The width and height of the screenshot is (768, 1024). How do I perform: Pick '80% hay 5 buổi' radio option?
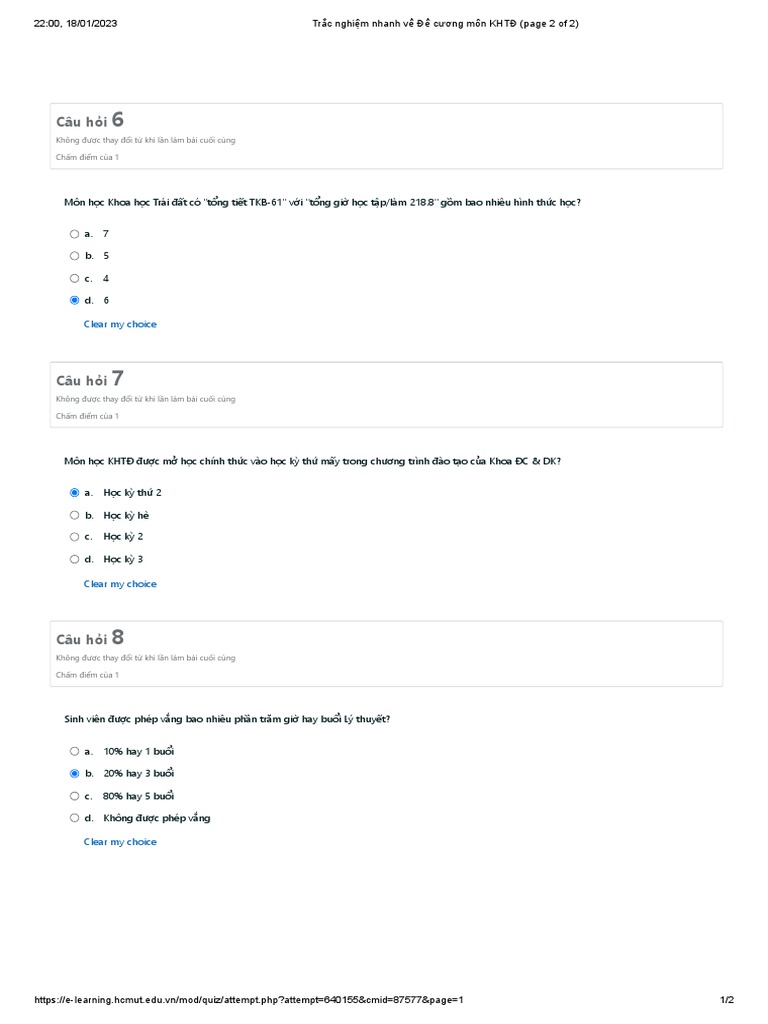point(74,796)
